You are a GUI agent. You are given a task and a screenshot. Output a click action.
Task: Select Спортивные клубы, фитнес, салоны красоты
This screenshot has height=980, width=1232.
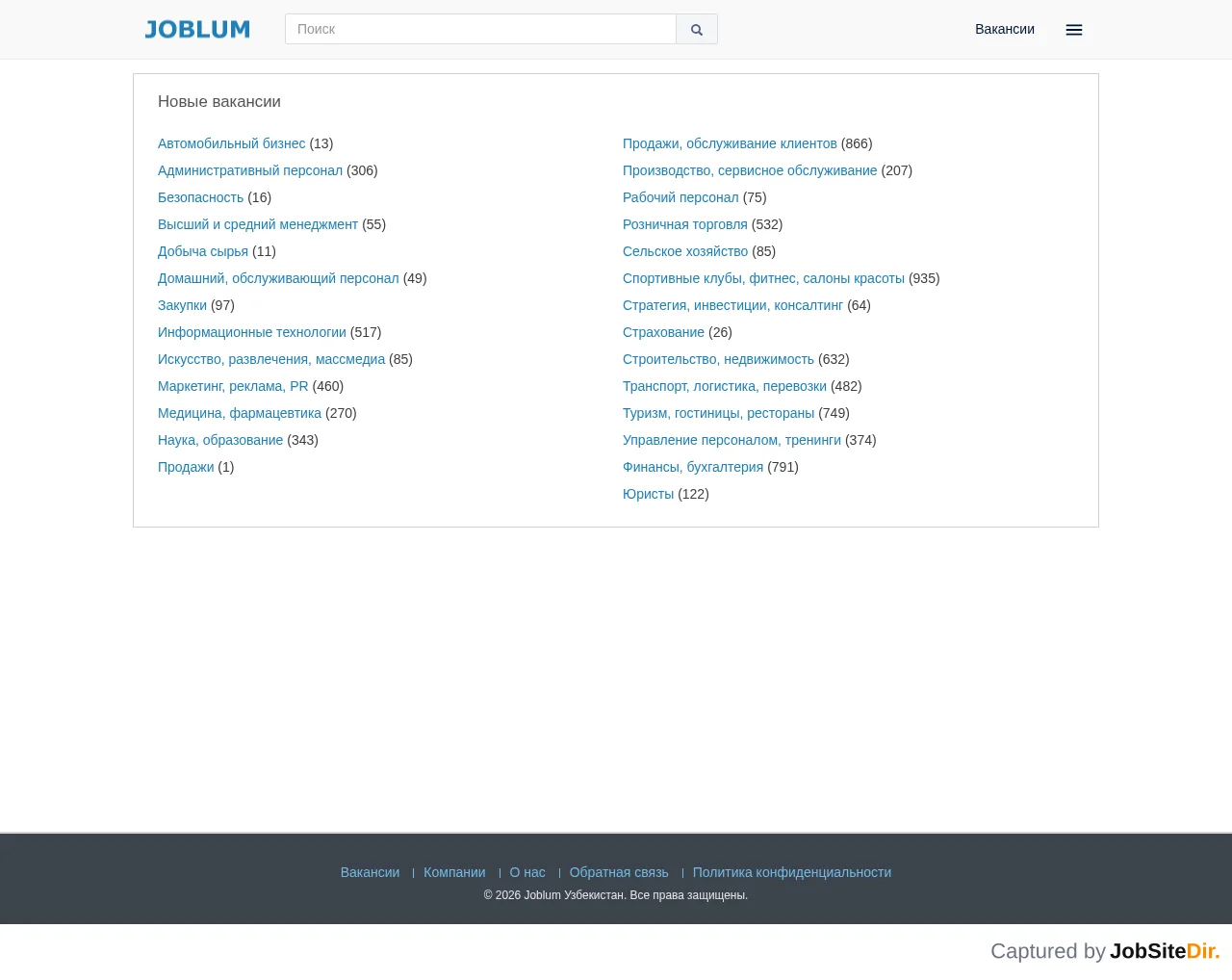(x=763, y=278)
